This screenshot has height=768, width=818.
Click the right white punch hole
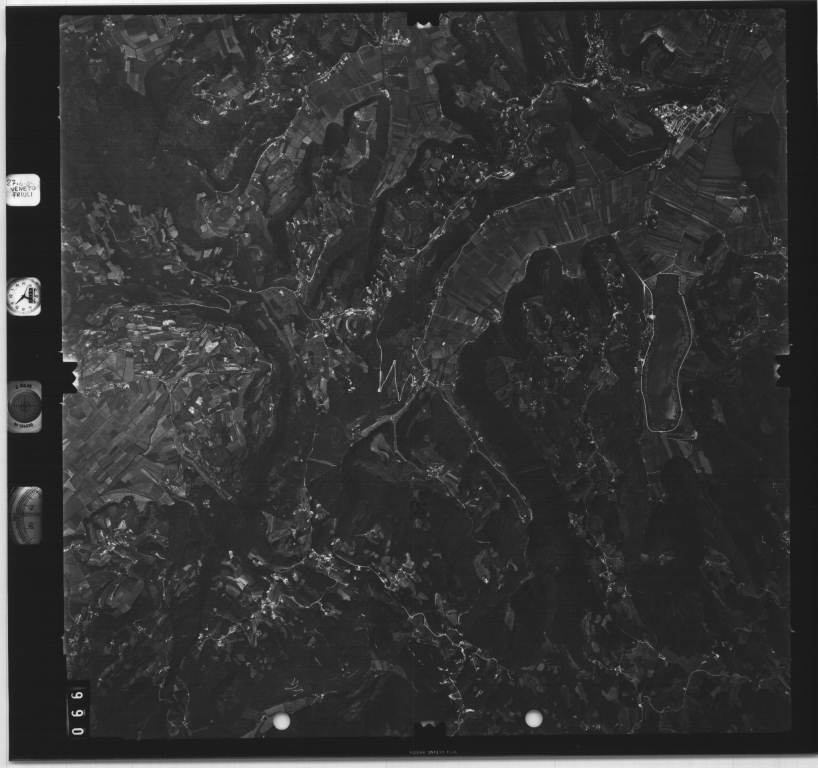click(x=533, y=717)
